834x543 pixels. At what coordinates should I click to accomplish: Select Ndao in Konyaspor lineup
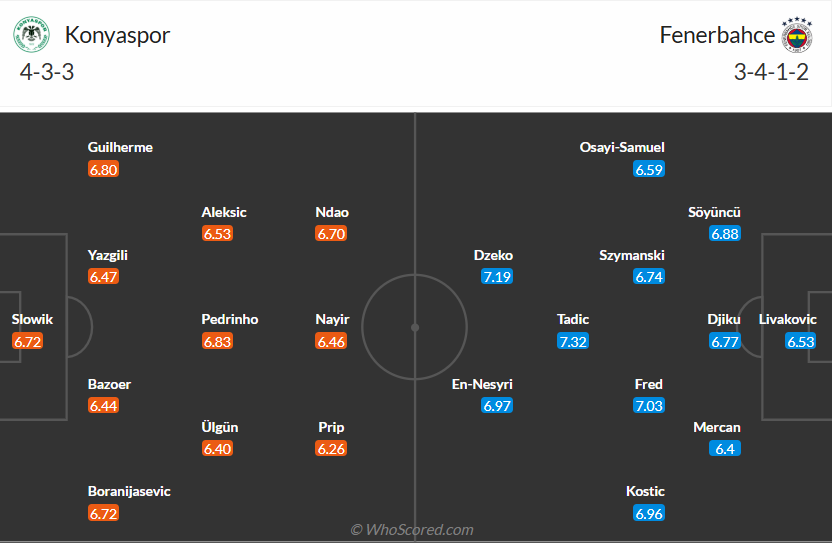332,212
